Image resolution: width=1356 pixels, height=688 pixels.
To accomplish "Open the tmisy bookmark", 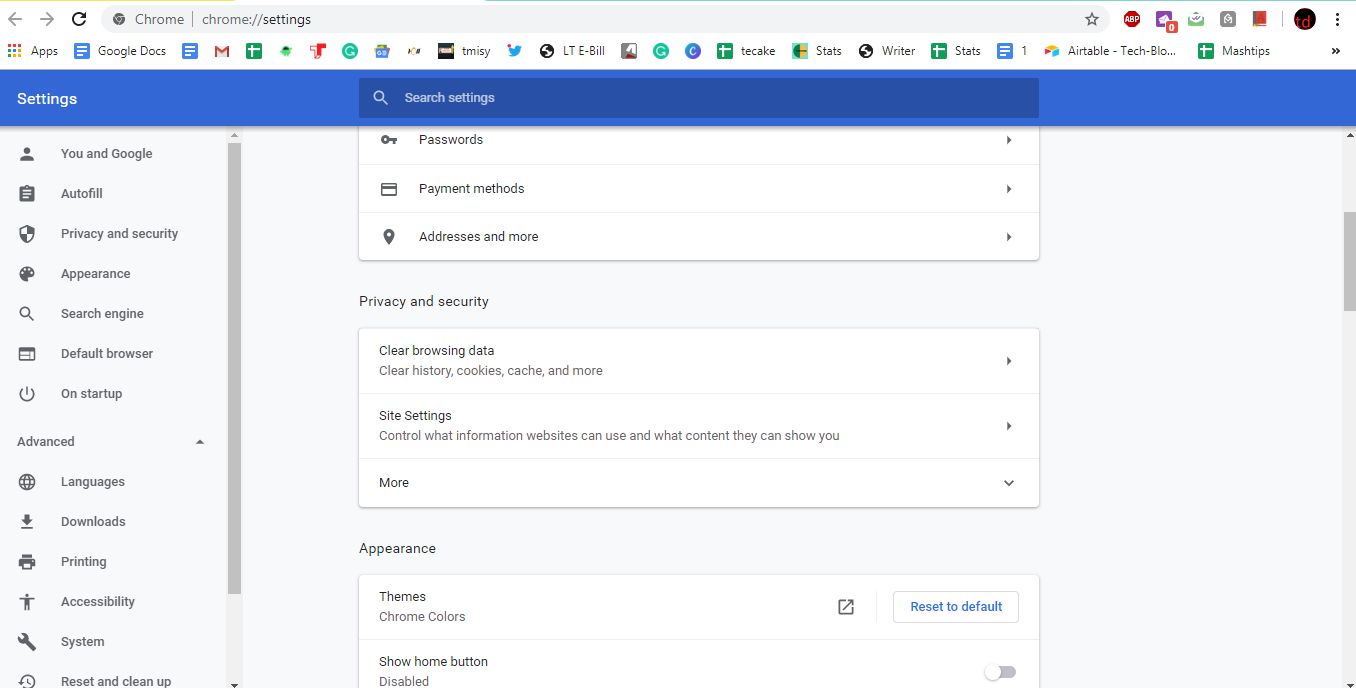I will 465,51.
